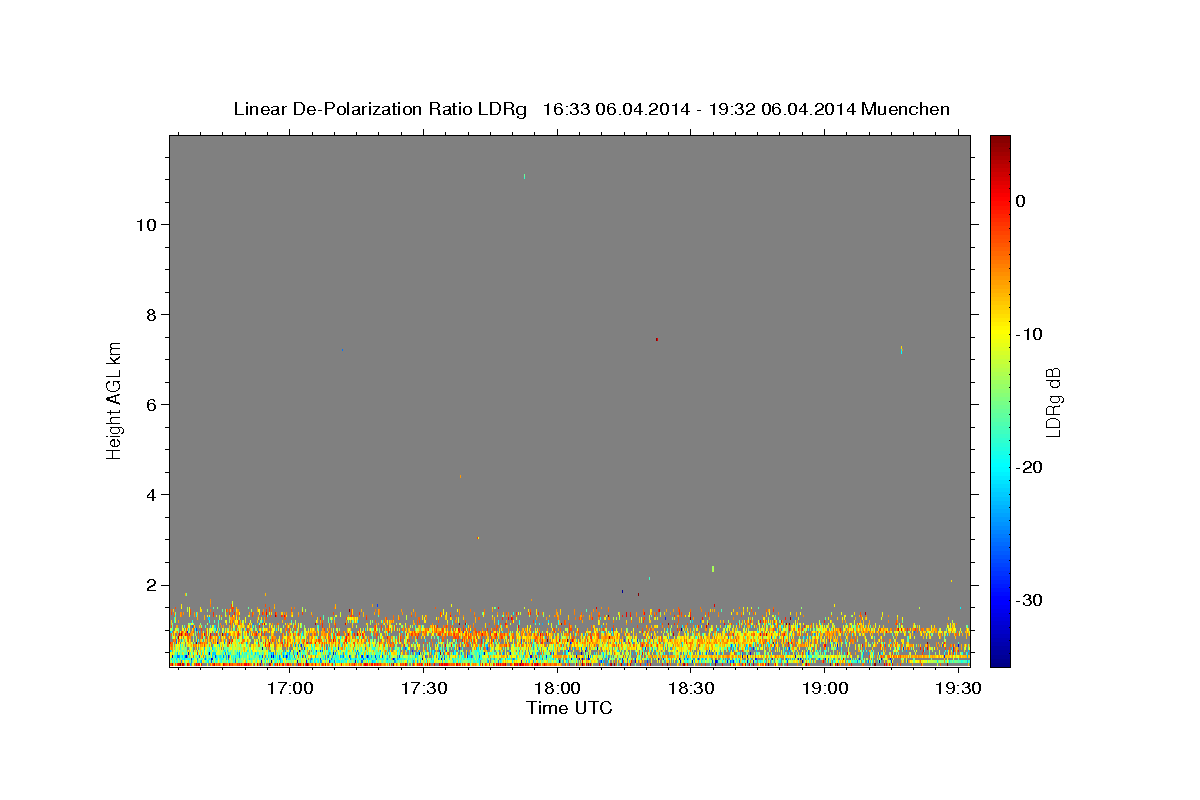Click the plot title Linear De-Polarization Ratio LDRg
The height and width of the screenshot is (800, 1200).
coord(379,109)
